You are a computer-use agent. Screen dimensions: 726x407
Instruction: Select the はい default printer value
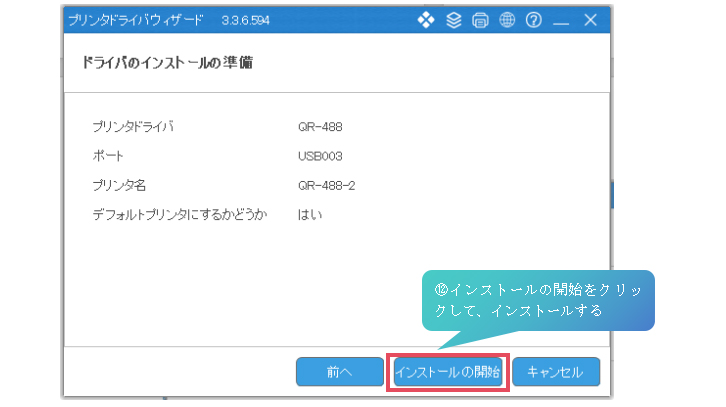tap(310, 214)
